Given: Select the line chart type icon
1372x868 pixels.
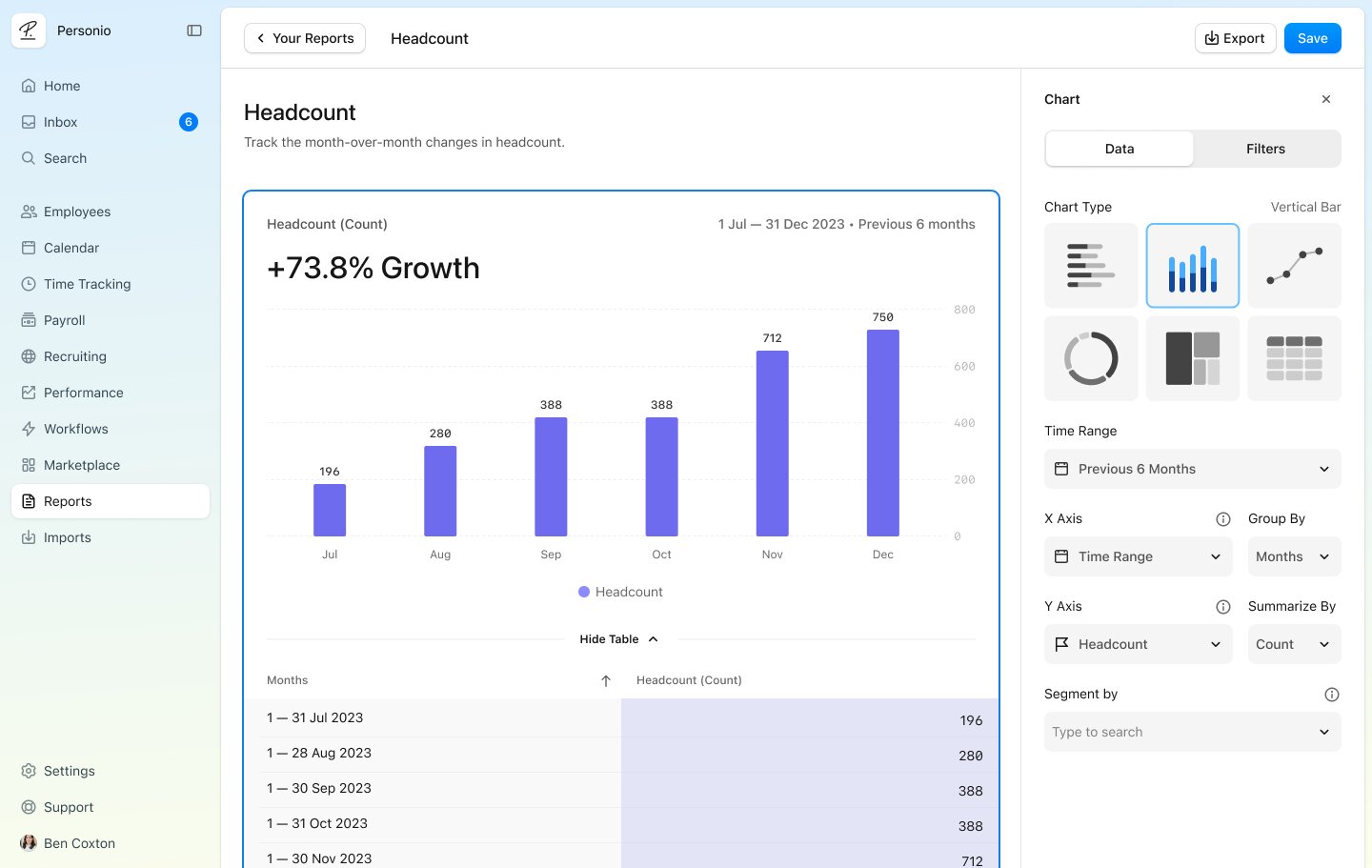Looking at the screenshot, I should tap(1294, 266).
